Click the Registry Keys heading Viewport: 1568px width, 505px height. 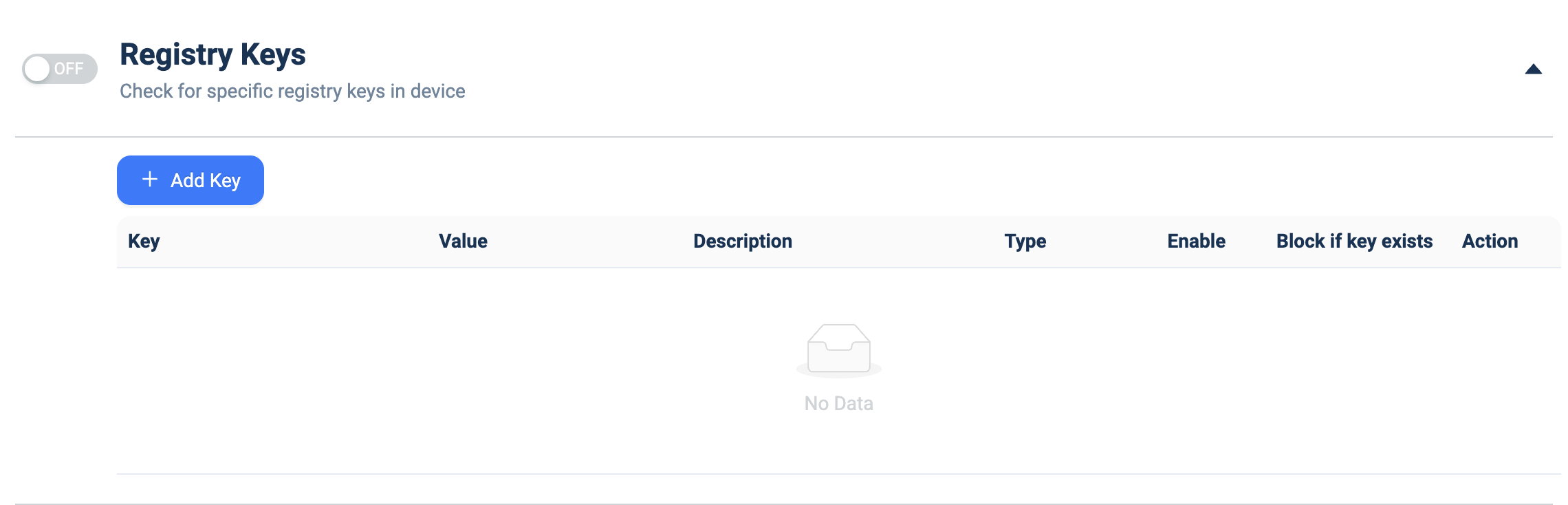point(213,54)
